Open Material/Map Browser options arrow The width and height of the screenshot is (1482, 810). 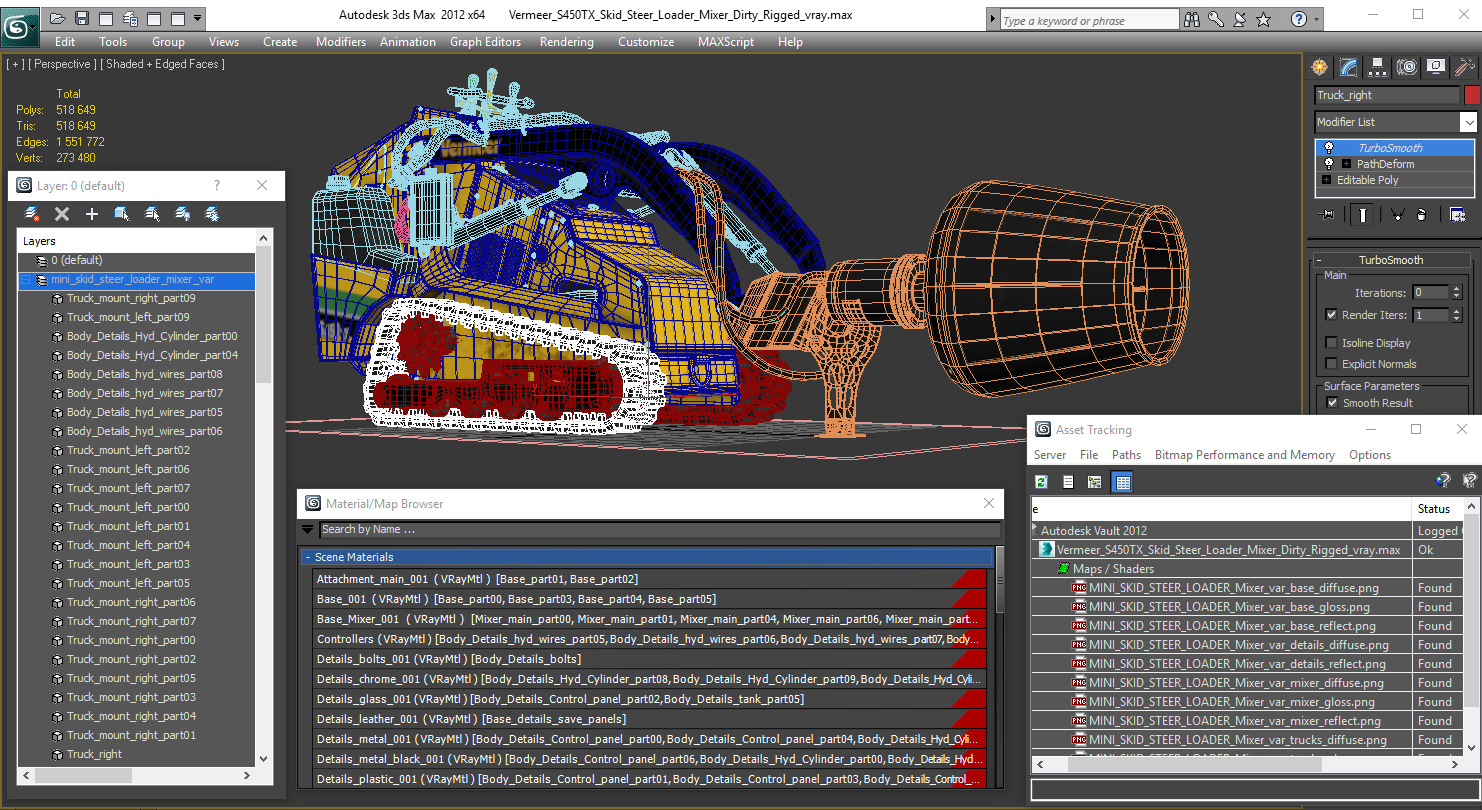(308, 530)
